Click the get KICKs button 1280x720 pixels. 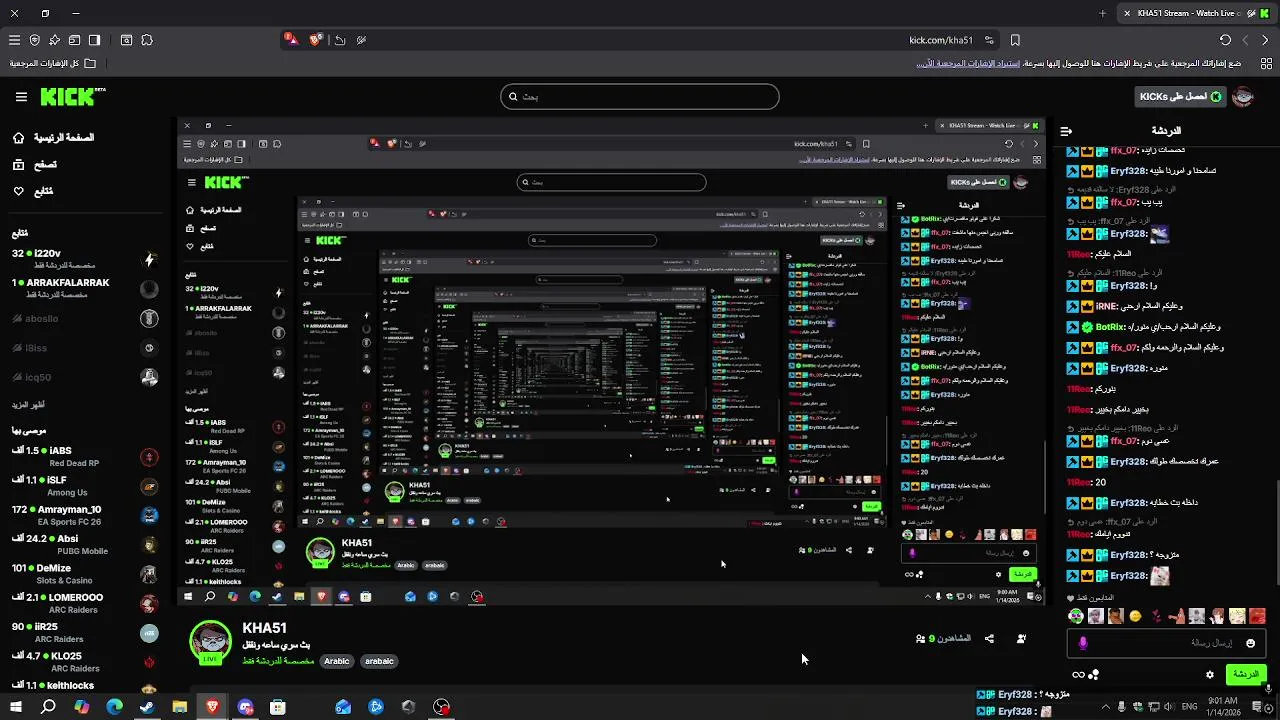(x=1181, y=97)
